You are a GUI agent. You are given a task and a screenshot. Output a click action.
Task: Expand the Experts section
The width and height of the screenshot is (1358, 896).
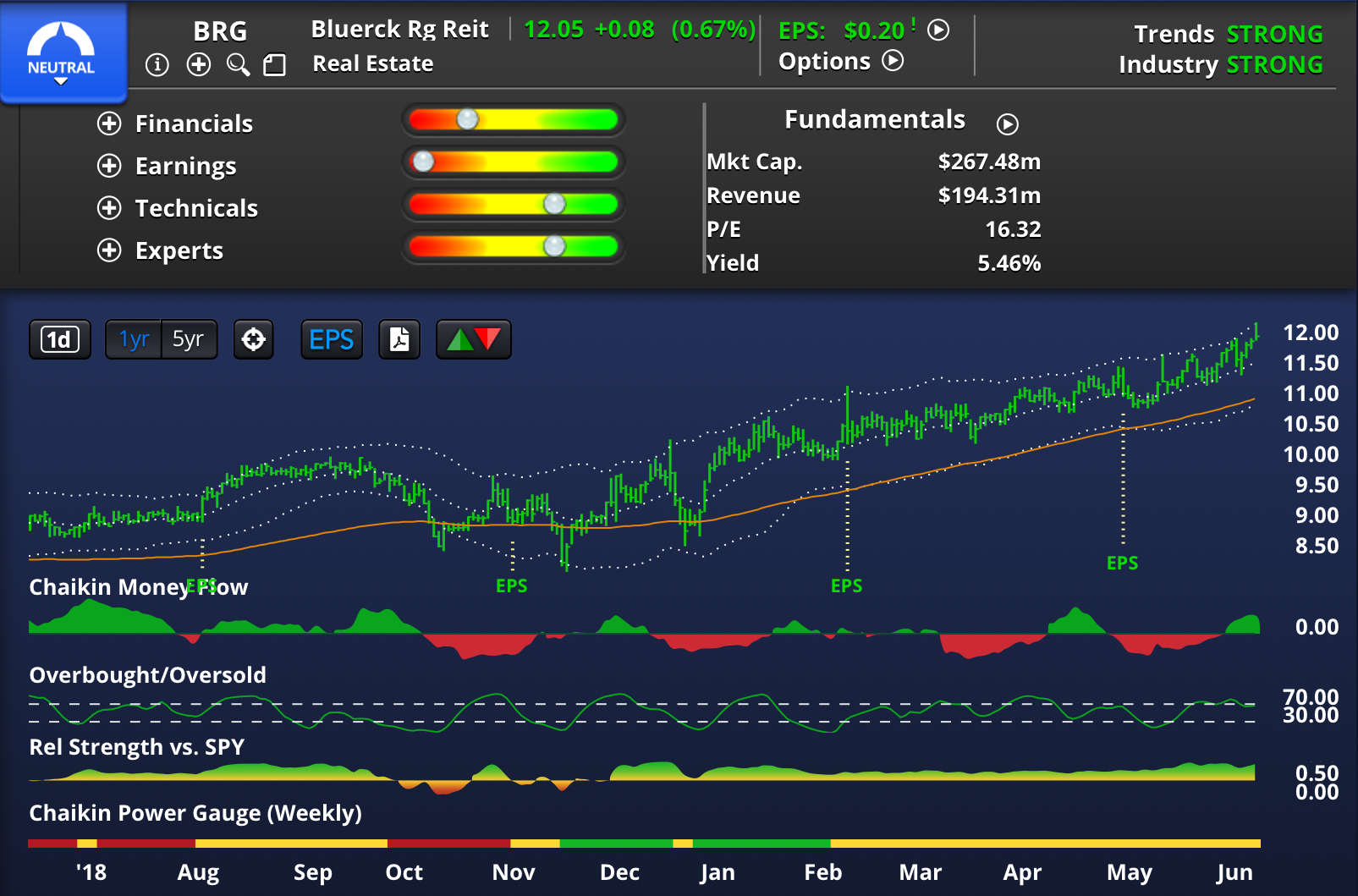109,250
